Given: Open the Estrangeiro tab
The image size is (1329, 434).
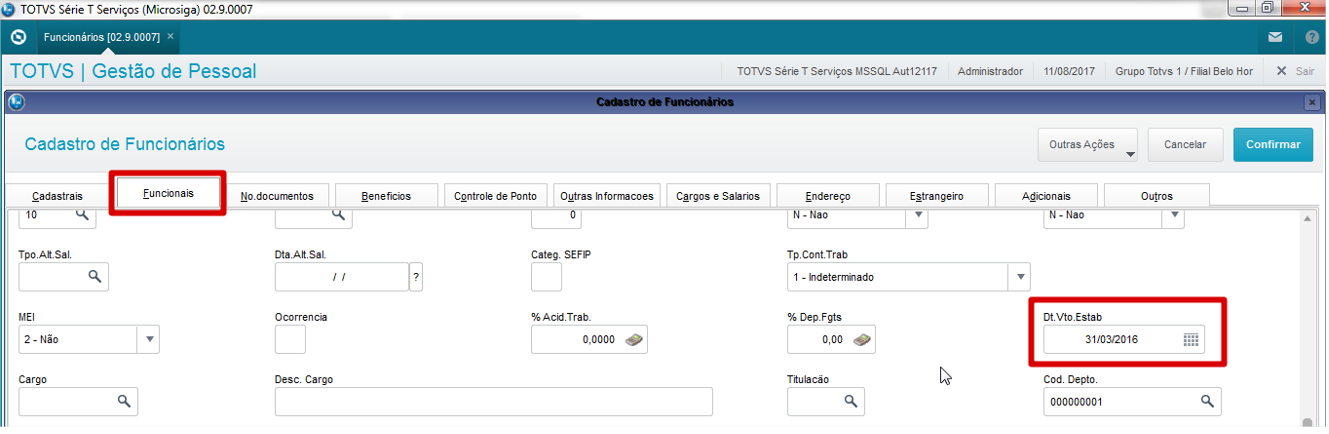Looking at the screenshot, I should click(938, 197).
